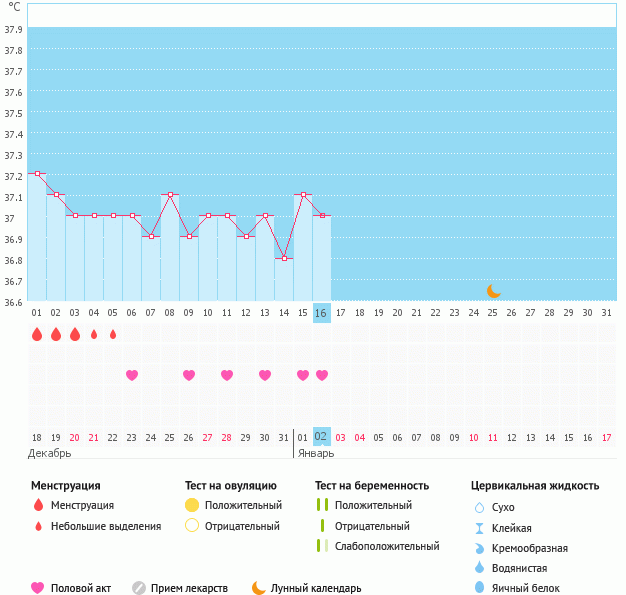
Task: Click the moon icon on cycle day 25
Action: (x=493, y=291)
